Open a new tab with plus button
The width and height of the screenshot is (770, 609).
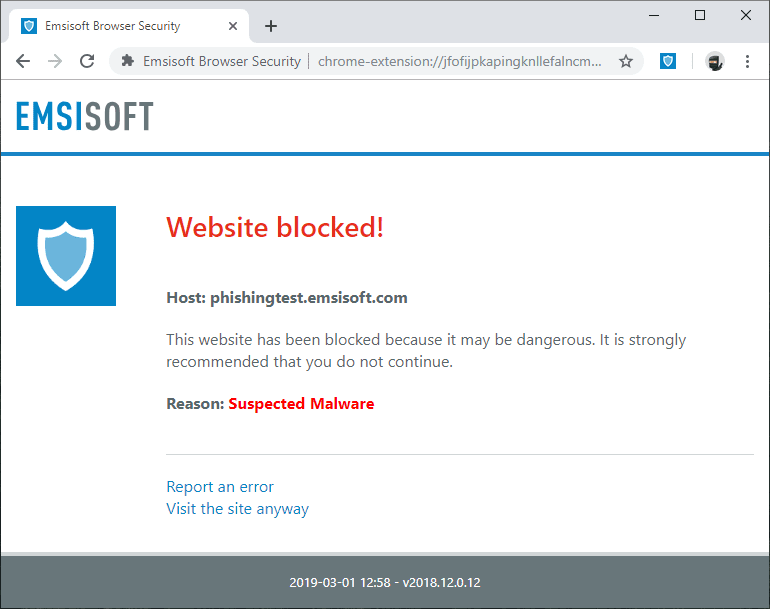[x=271, y=26]
